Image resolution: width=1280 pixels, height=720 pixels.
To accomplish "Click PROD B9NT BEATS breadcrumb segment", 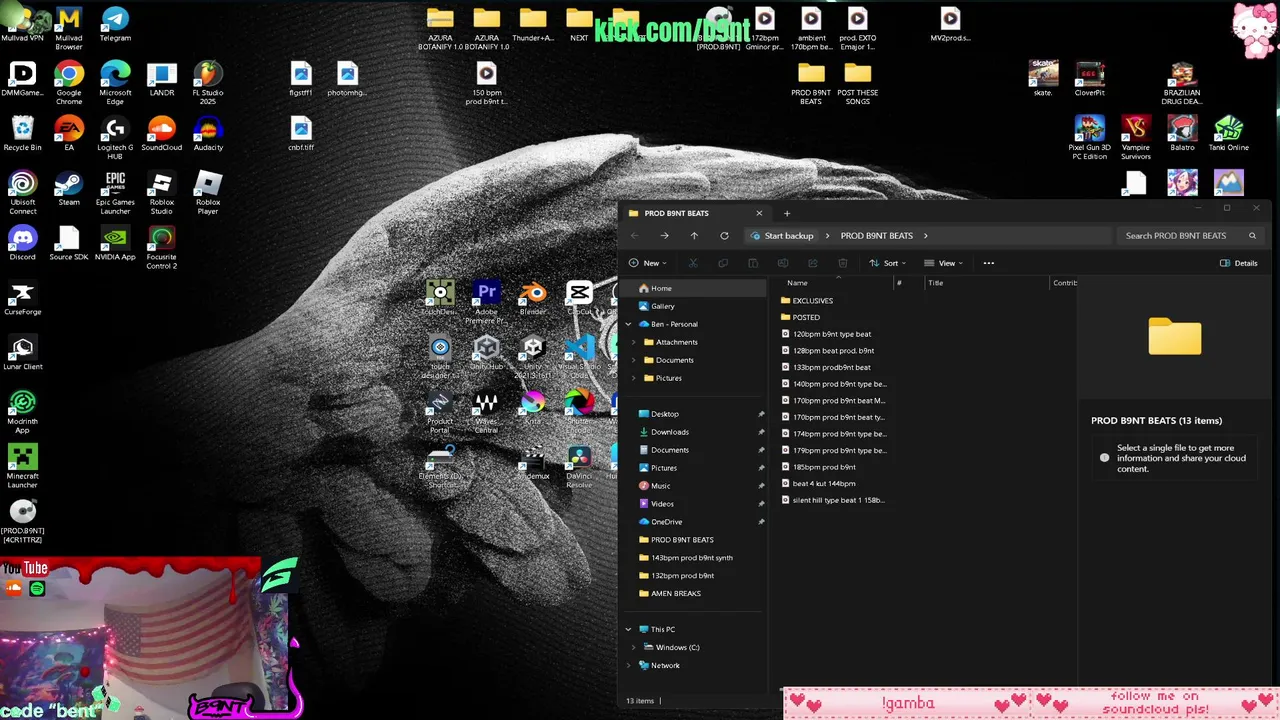I will point(877,236).
